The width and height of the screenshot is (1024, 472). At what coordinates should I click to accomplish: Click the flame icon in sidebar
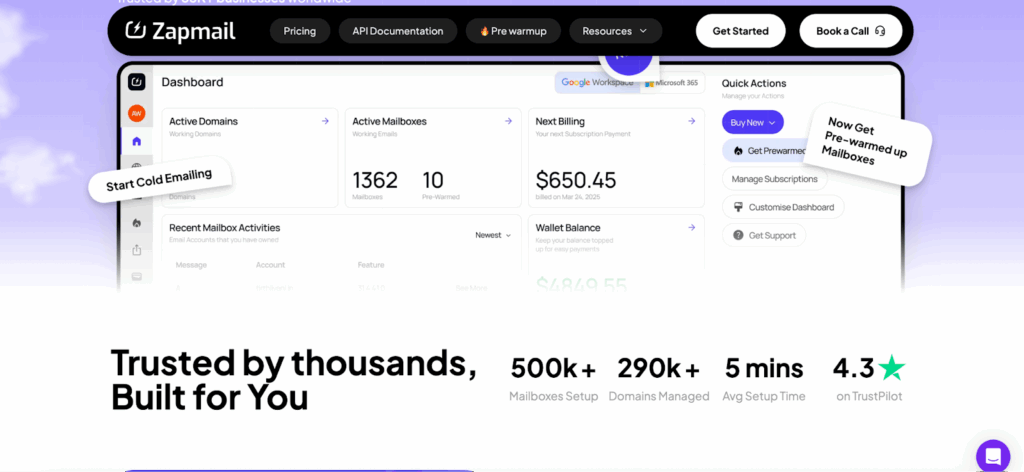click(136, 223)
